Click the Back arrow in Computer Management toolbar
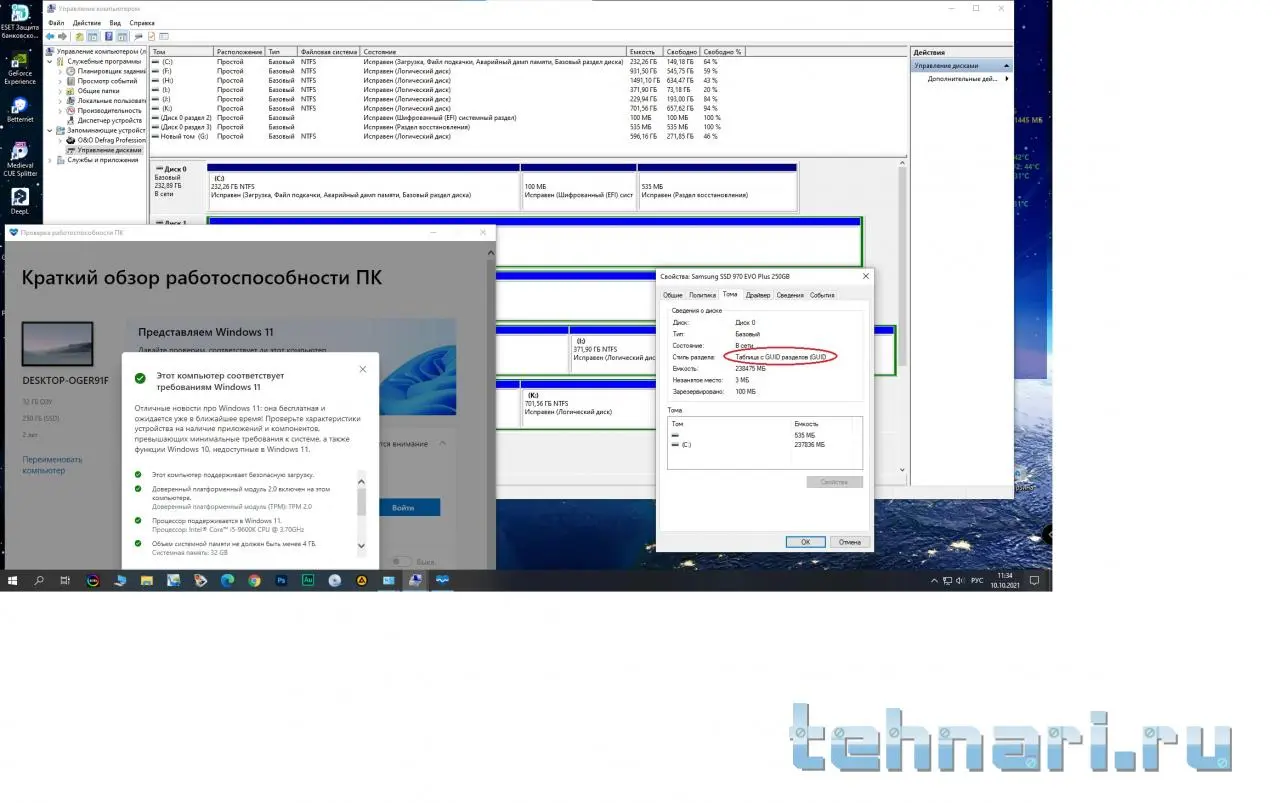The image size is (1280, 803). pyautogui.click(x=50, y=37)
